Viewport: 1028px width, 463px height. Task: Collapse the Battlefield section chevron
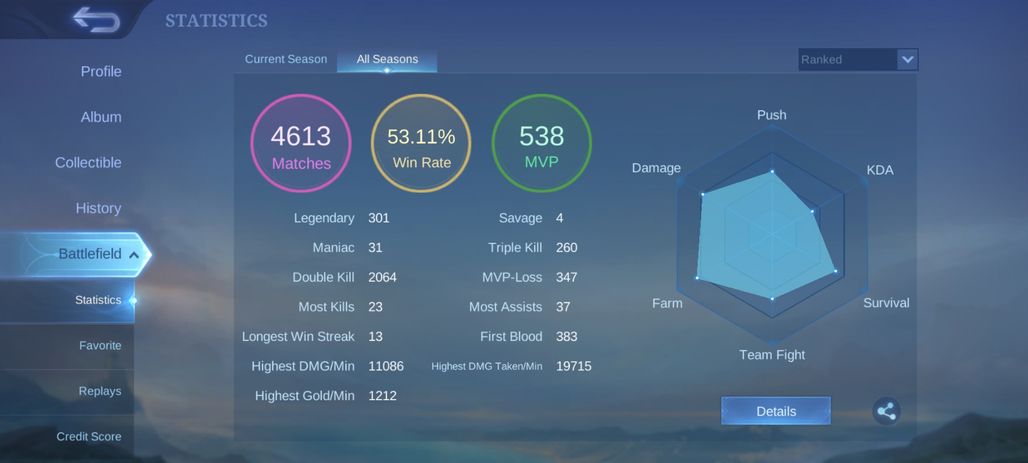pyautogui.click(x=134, y=254)
